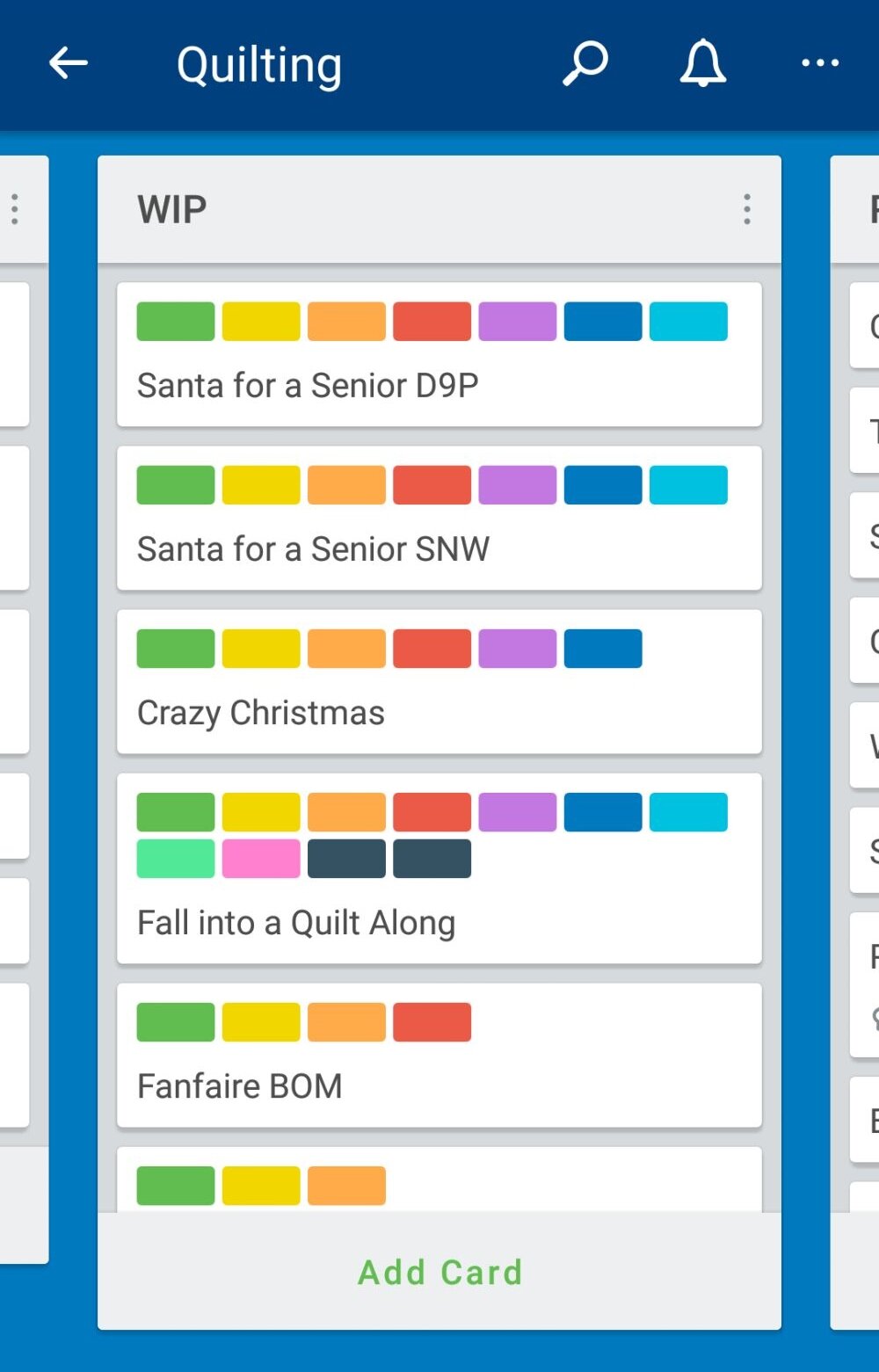This screenshot has height=1372, width=879.
Task: Open the search magnifier icon
Action: [585, 63]
